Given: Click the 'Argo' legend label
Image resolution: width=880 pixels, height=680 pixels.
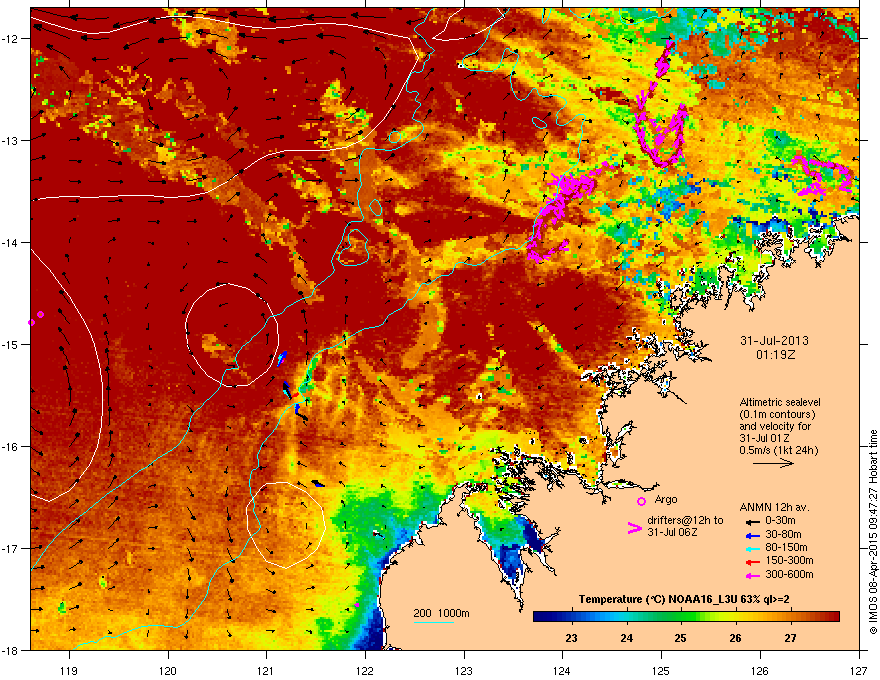Looking at the screenshot, I should [666, 499].
